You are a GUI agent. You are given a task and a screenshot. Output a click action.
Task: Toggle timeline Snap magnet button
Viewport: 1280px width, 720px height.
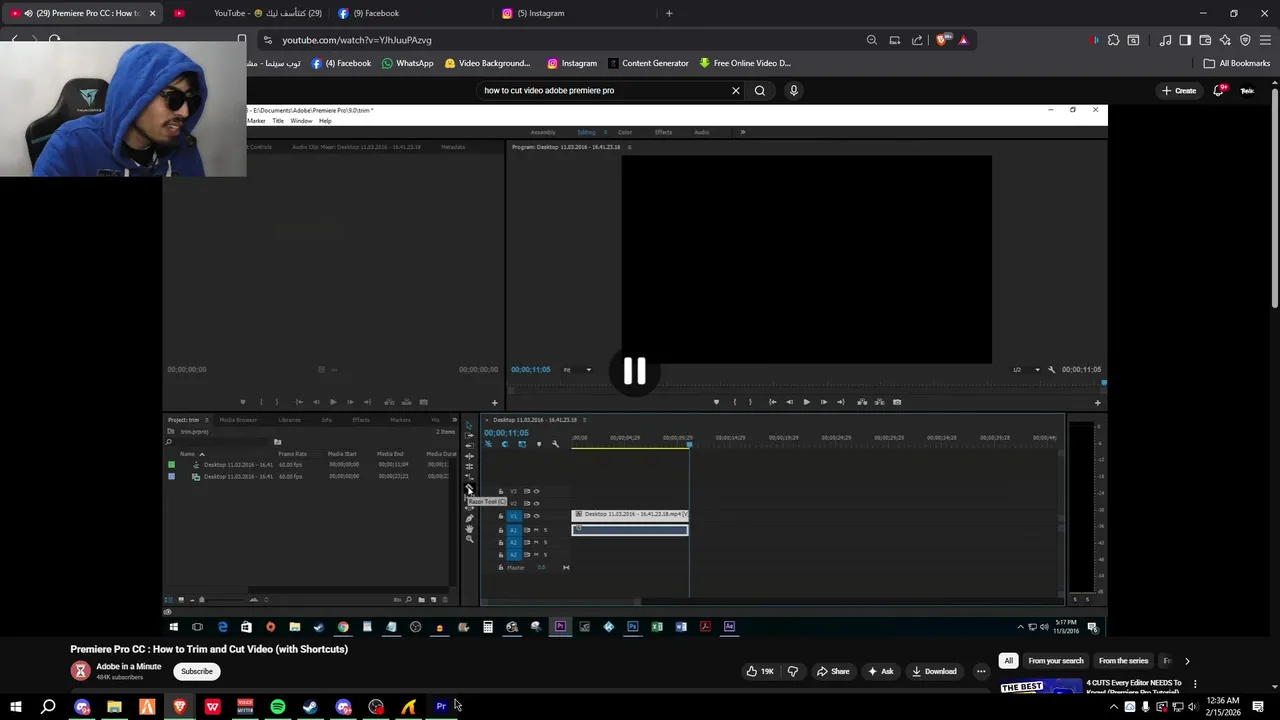click(x=505, y=444)
